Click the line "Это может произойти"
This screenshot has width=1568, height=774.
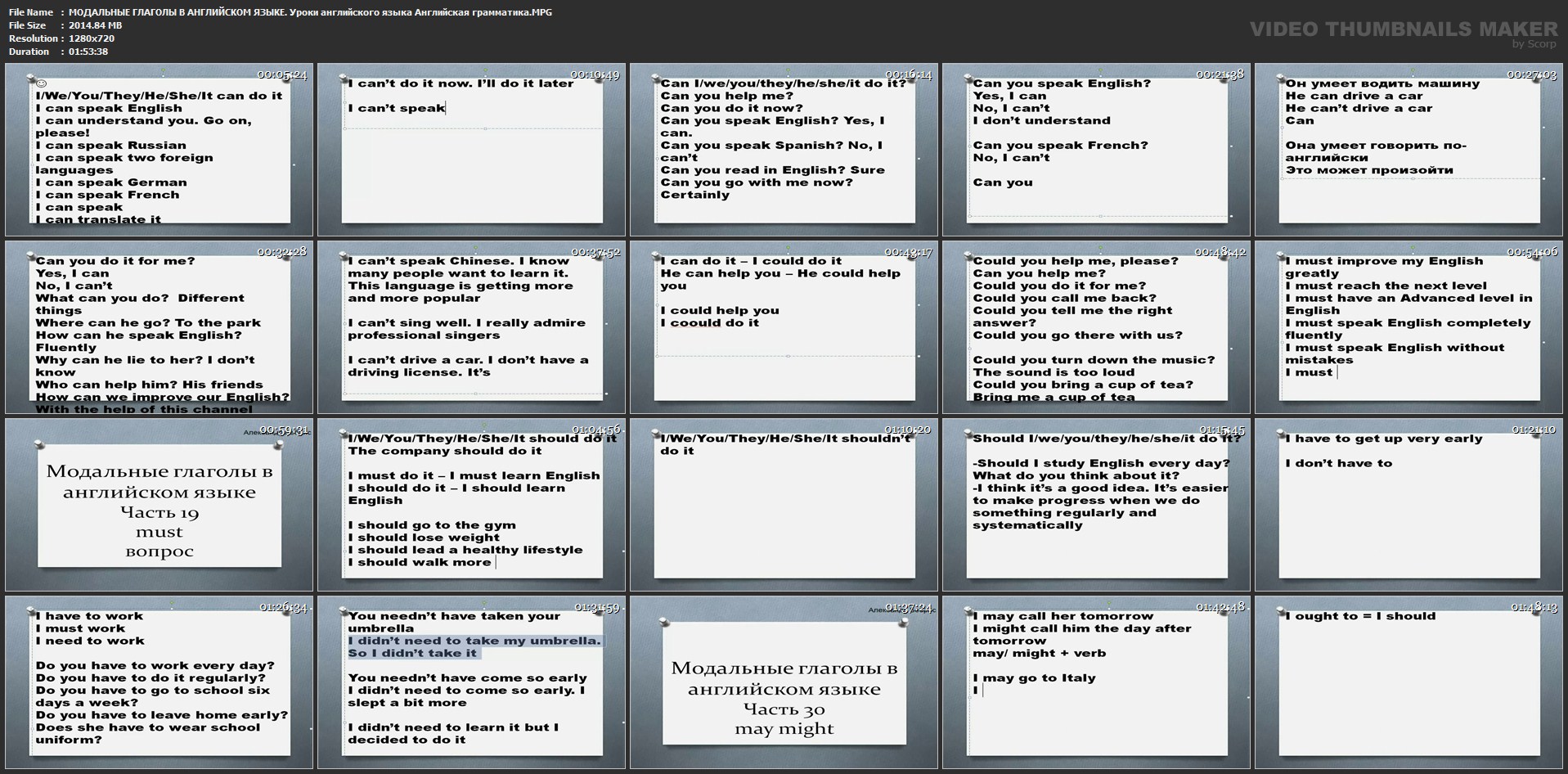[1368, 170]
